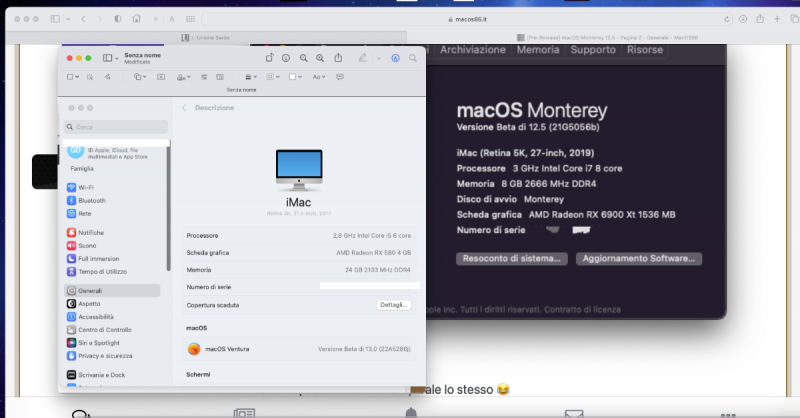The width and height of the screenshot is (800, 418).
Task: Switch to the L'Unione Sarda tab
Action: [206, 38]
